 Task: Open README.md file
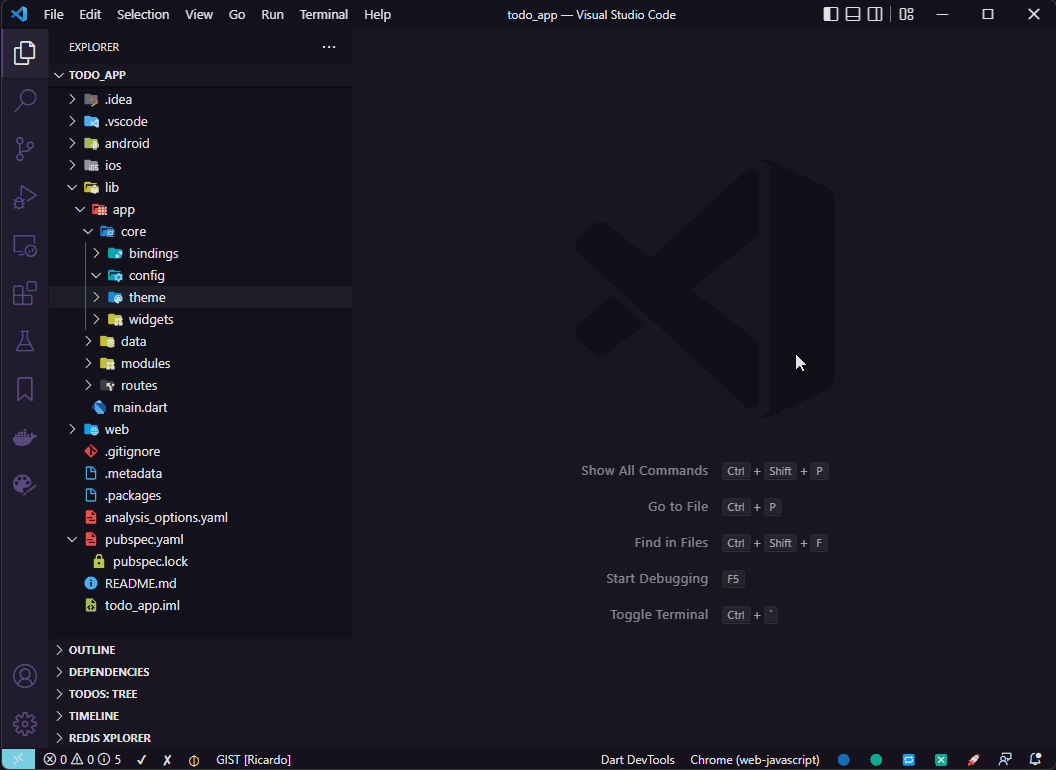tap(201, 583)
